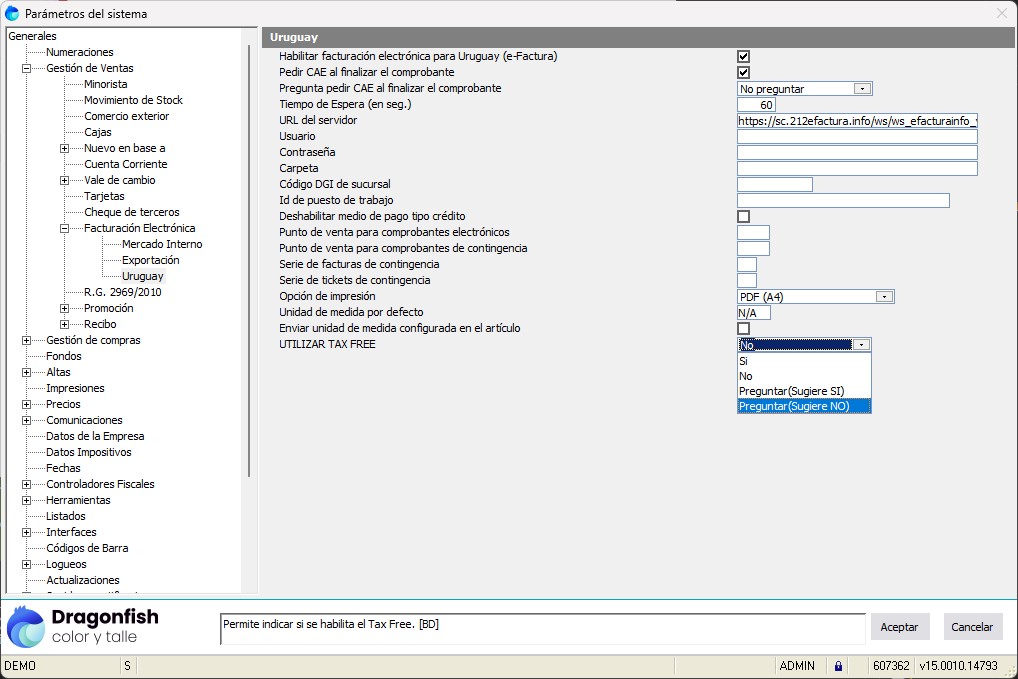This screenshot has height=679, width=1018.
Task: Open Datos de la Empresa tree item
Action: coord(95,436)
